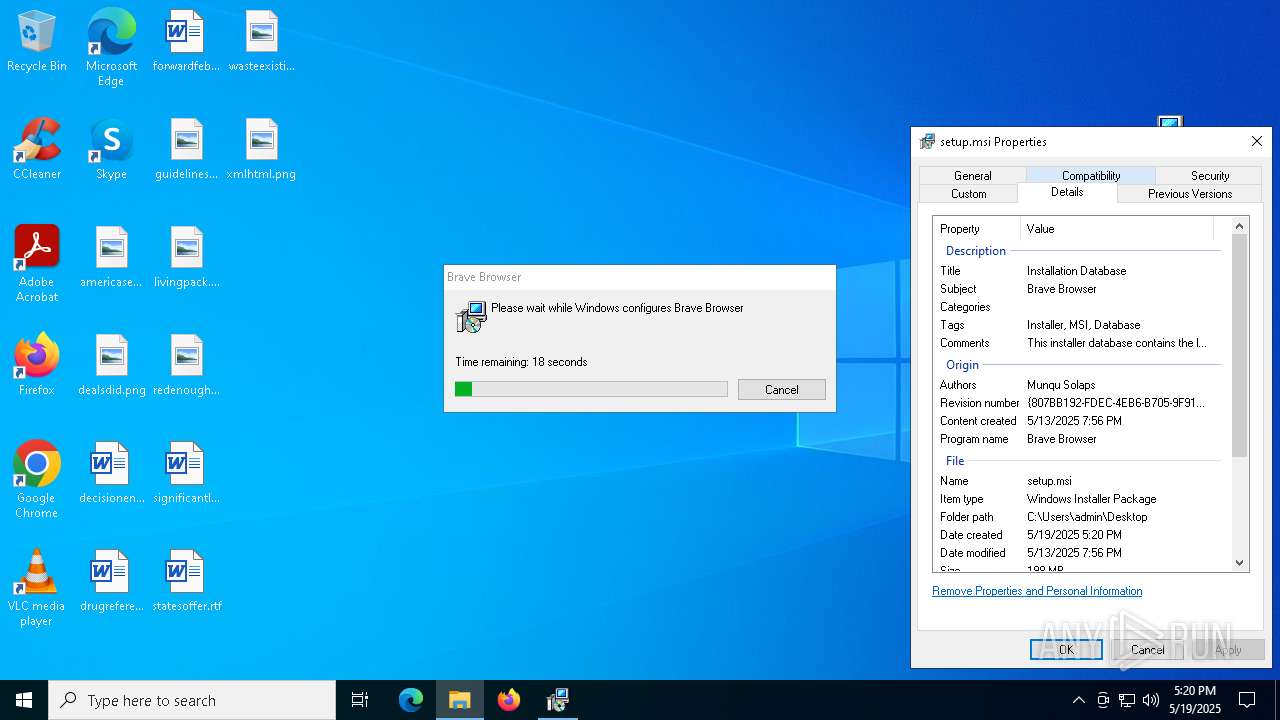
Task: Select the decisionen Word document icon
Action: pos(111,474)
